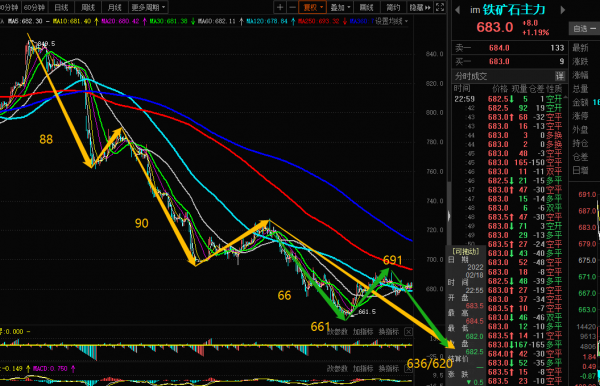Close the volume indicator sub-panel
600x386 pixels.
click(408, 332)
